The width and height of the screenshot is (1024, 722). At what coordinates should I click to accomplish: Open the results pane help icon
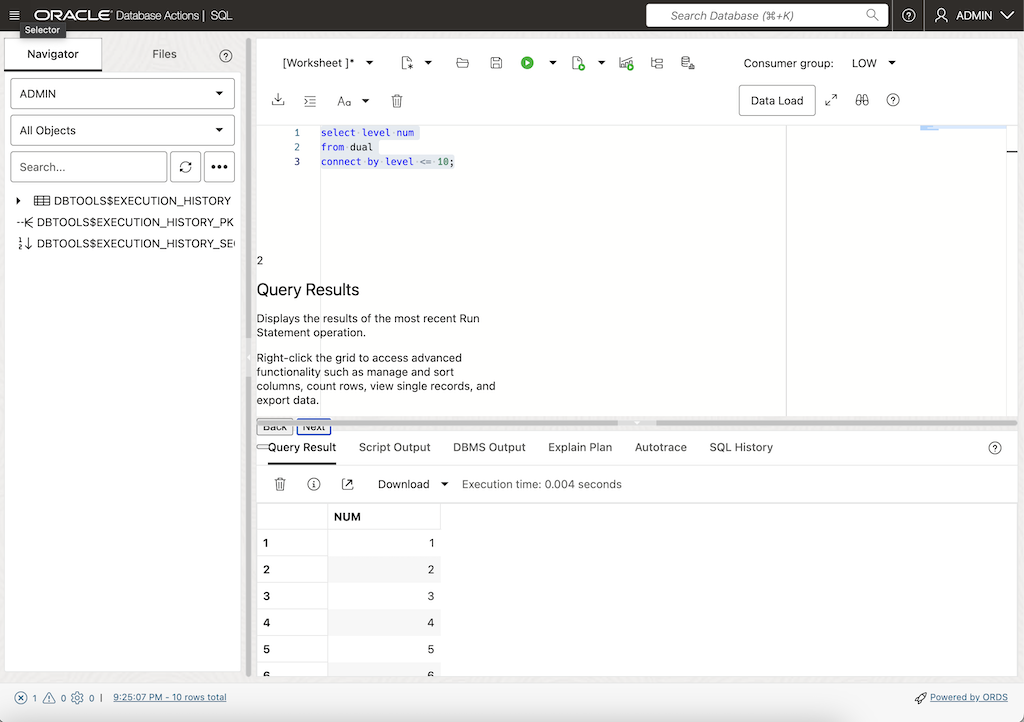click(x=995, y=448)
